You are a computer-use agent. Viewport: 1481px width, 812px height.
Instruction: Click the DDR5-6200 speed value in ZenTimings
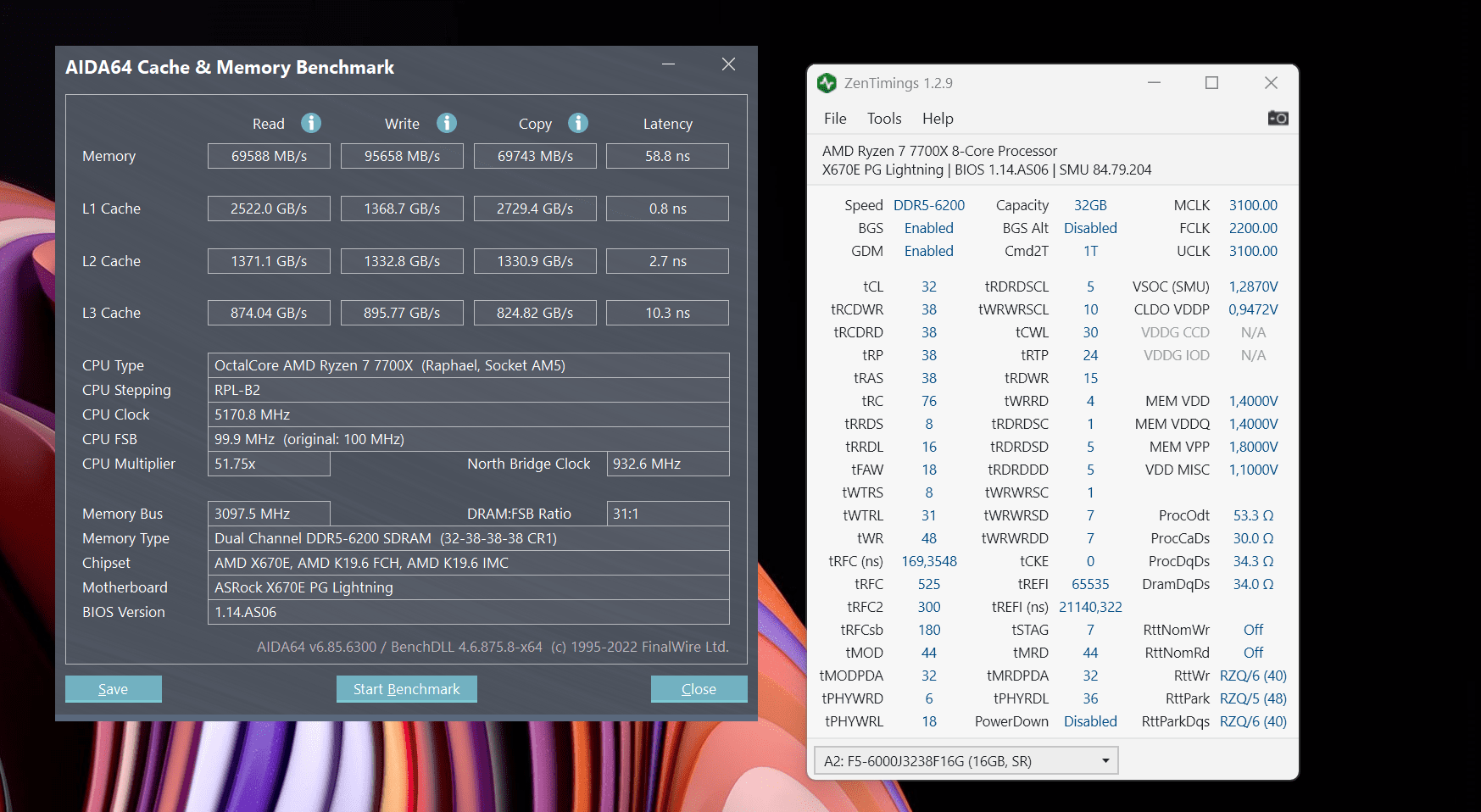tap(929, 205)
